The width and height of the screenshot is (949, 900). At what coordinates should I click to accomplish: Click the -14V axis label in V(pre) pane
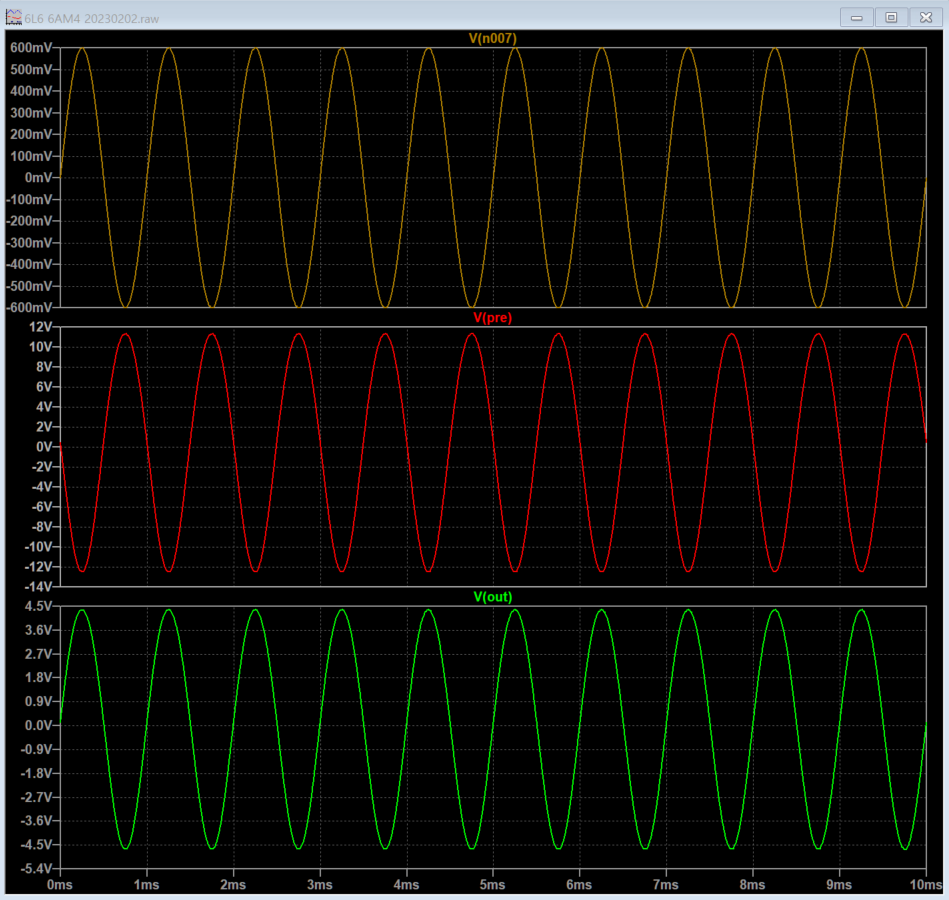38,586
